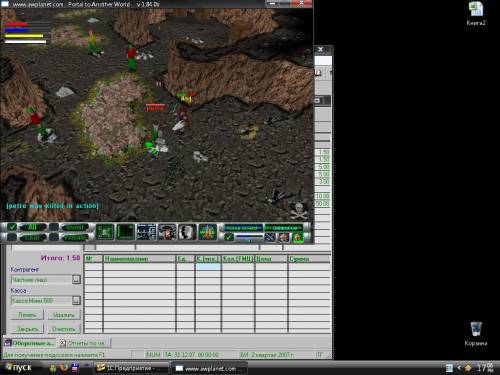Adjust the blue slider in game toolbar
Screen dimensions: 500x375
pos(249,237)
